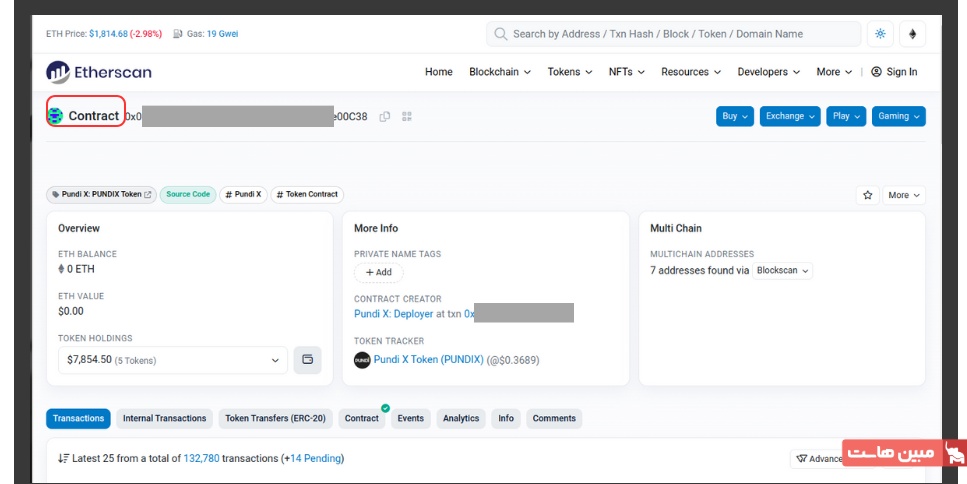This screenshot has height=484, width=967.
Task: Open the Play dropdown button
Action: click(846, 116)
